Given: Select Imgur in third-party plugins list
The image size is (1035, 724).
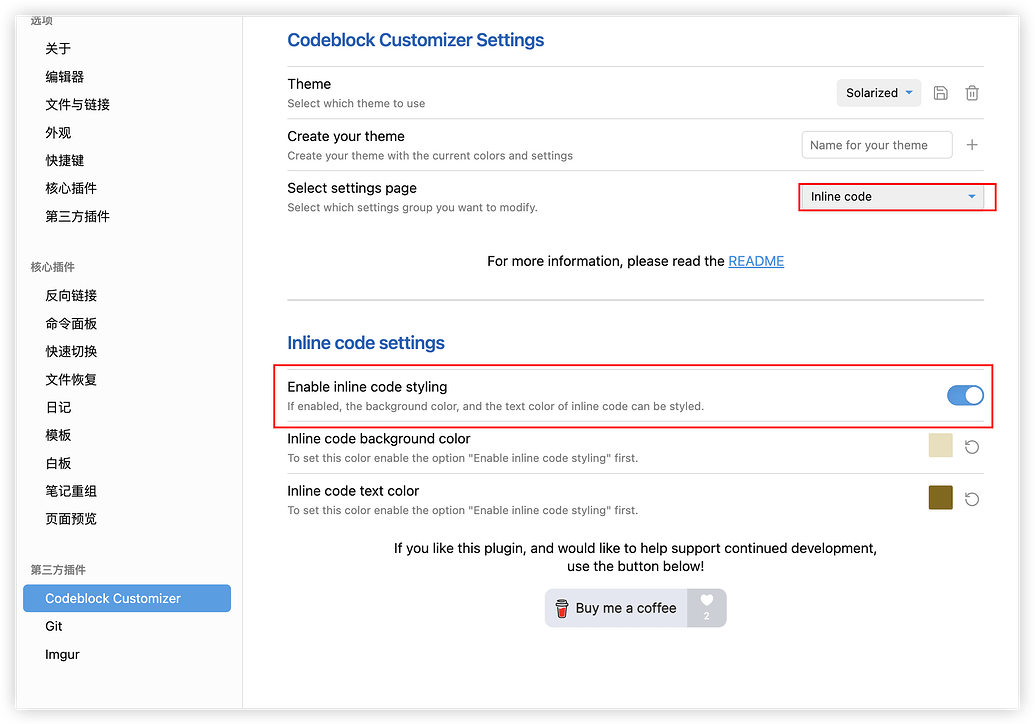Looking at the screenshot, I should pos(62,654).
